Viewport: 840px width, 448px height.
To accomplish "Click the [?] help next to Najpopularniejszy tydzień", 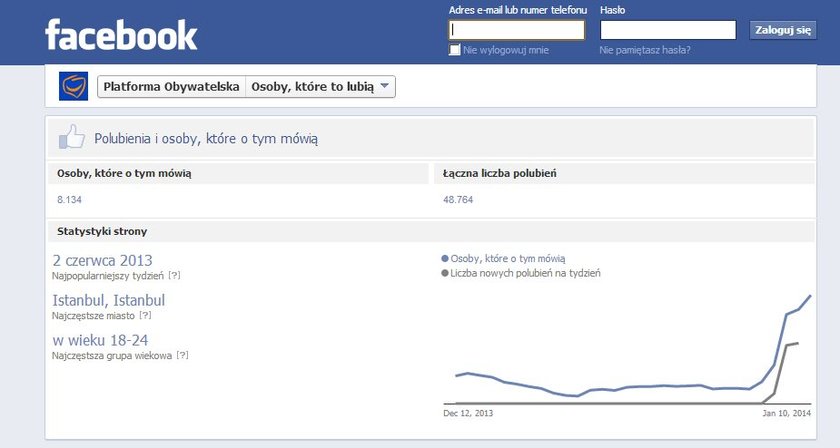I will tap(174, 275).
